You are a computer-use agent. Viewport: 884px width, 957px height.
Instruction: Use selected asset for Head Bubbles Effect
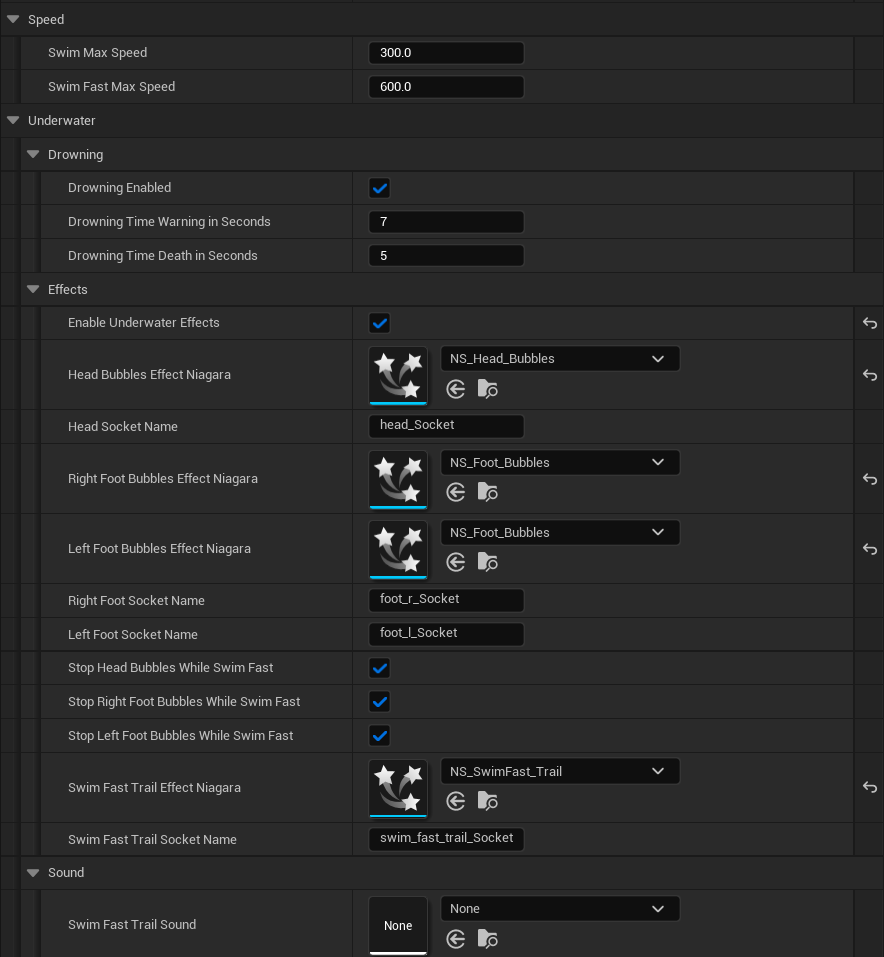pos(456,390)
